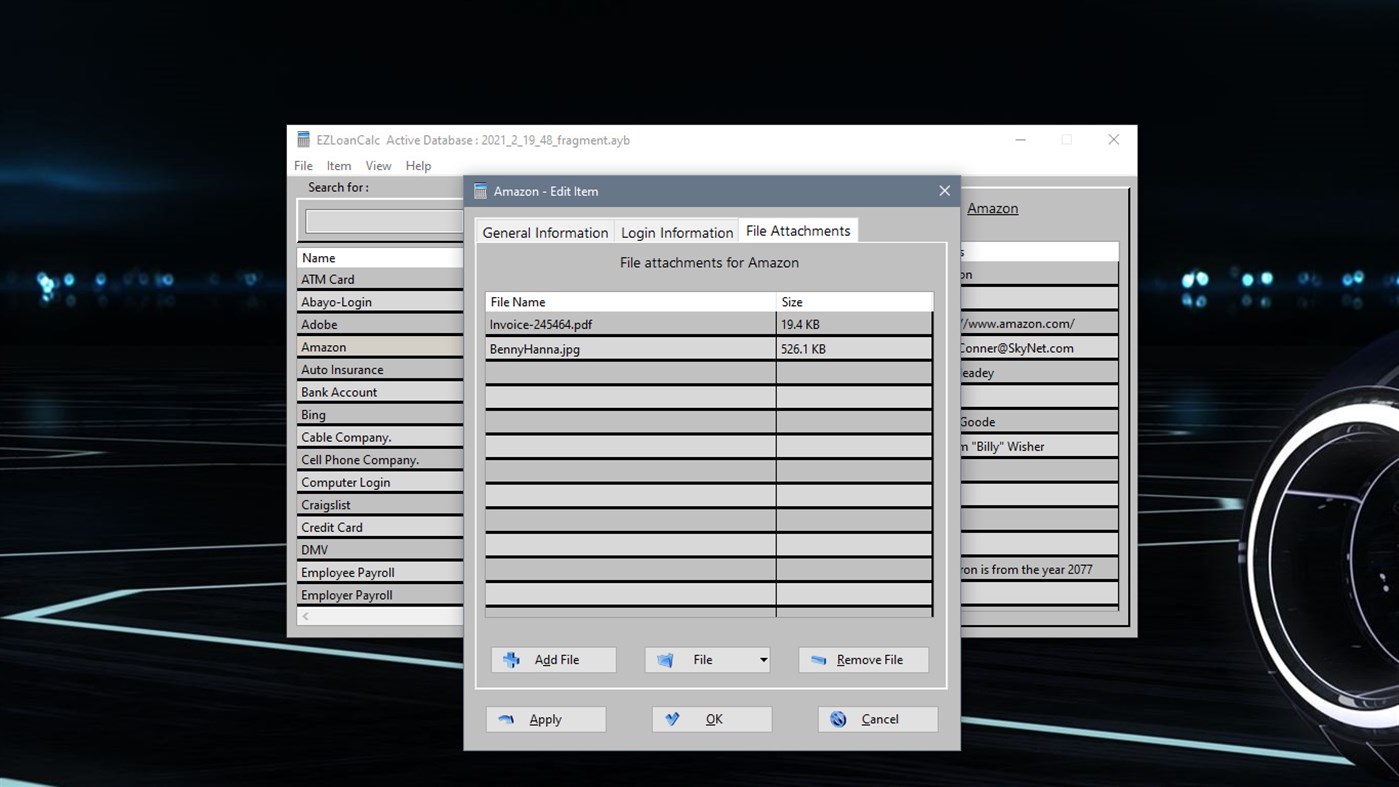The width and height of the screenshot is (1399, 787).
Task: Click the Add File plus icon
Action: pyautogui.click(x=511, y=660)
